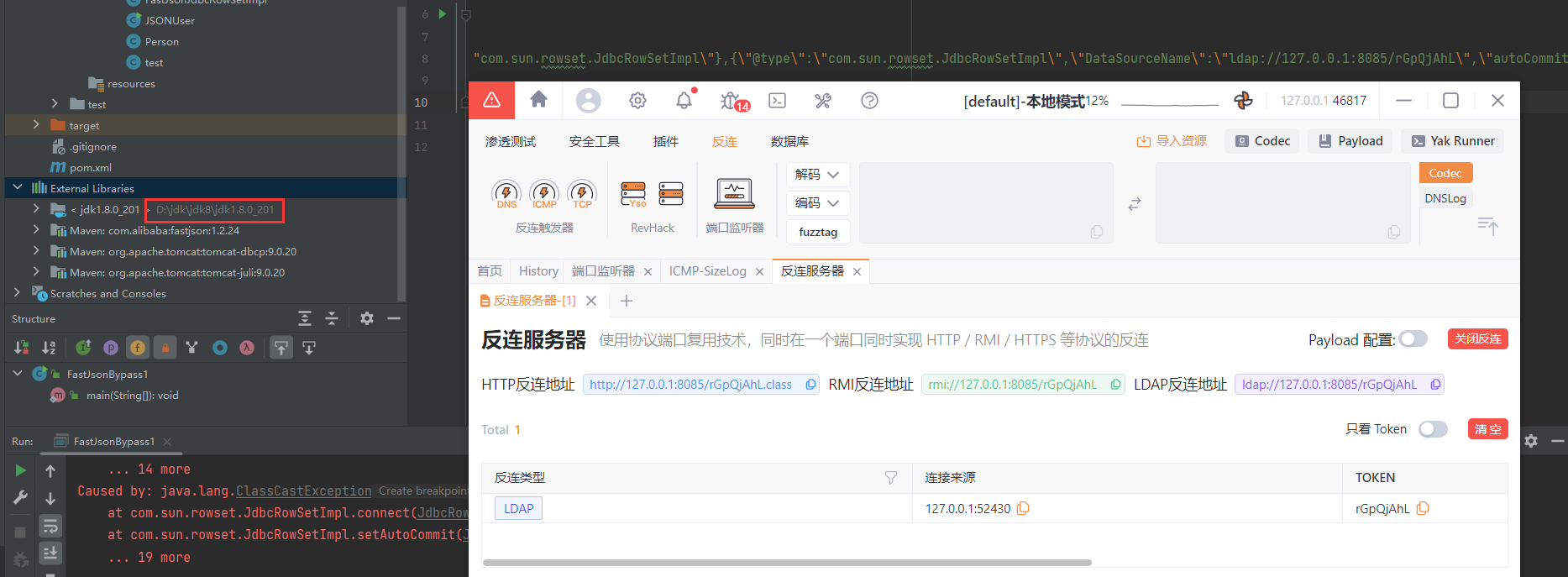This screenshot has height=577, width=1568.
Task: Expand the target folder in project tree
Action: [x=36, y=124]
